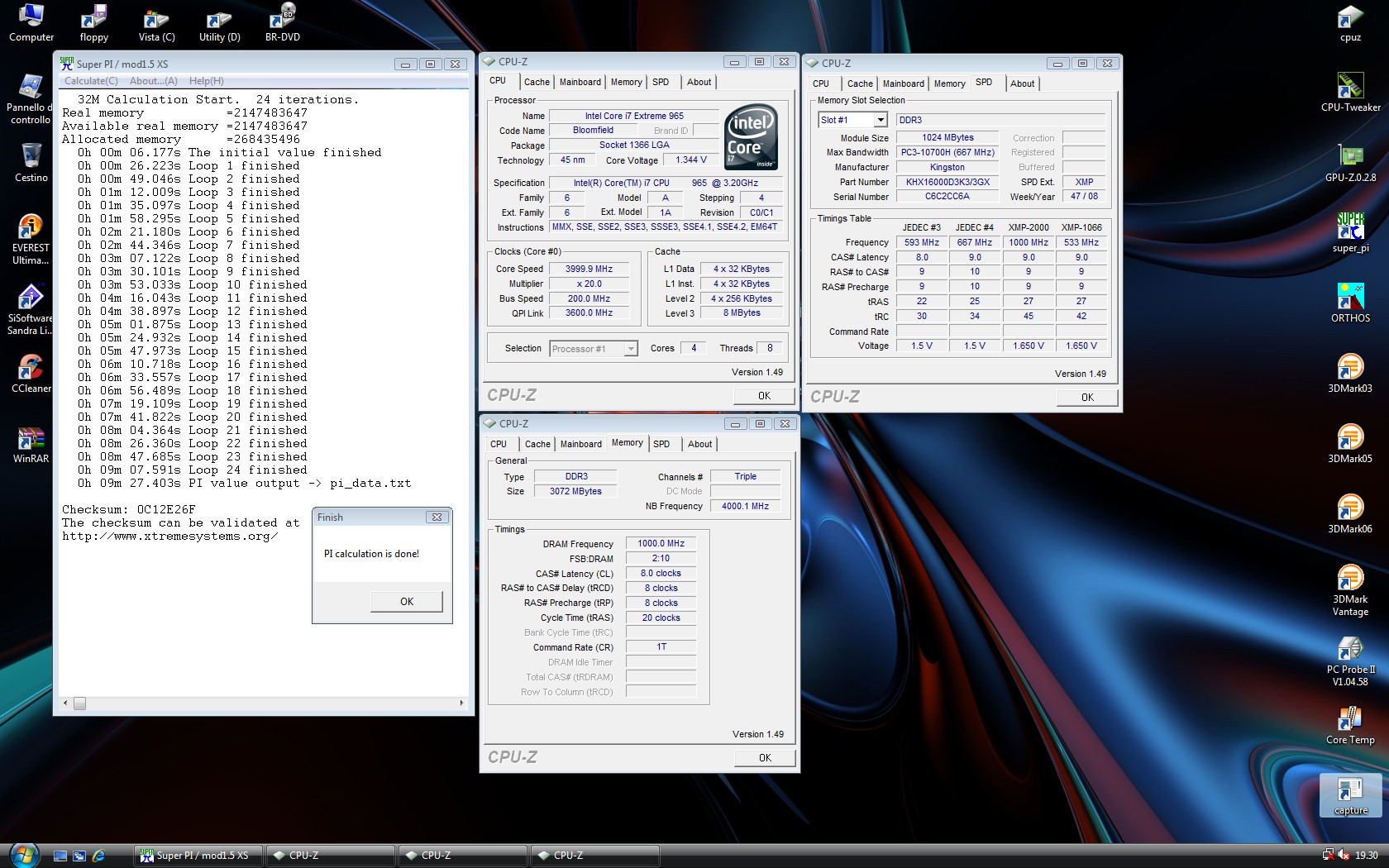Click Intel Core i7 Extreme 965 name field
This screenshot has width=1389, height=868.
[634, 116]
